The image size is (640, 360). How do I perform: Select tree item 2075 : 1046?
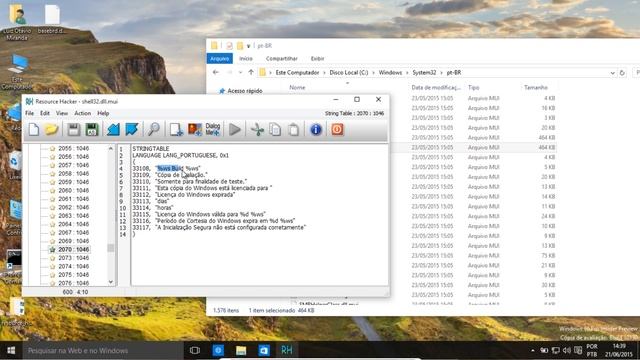[x=73, y=275]
